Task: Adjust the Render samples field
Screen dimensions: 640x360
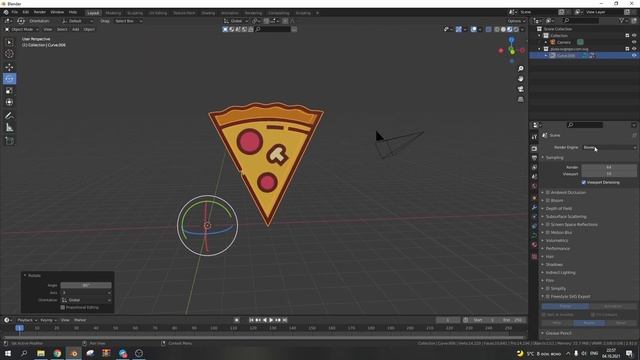Action: click(x=609, y=167)
